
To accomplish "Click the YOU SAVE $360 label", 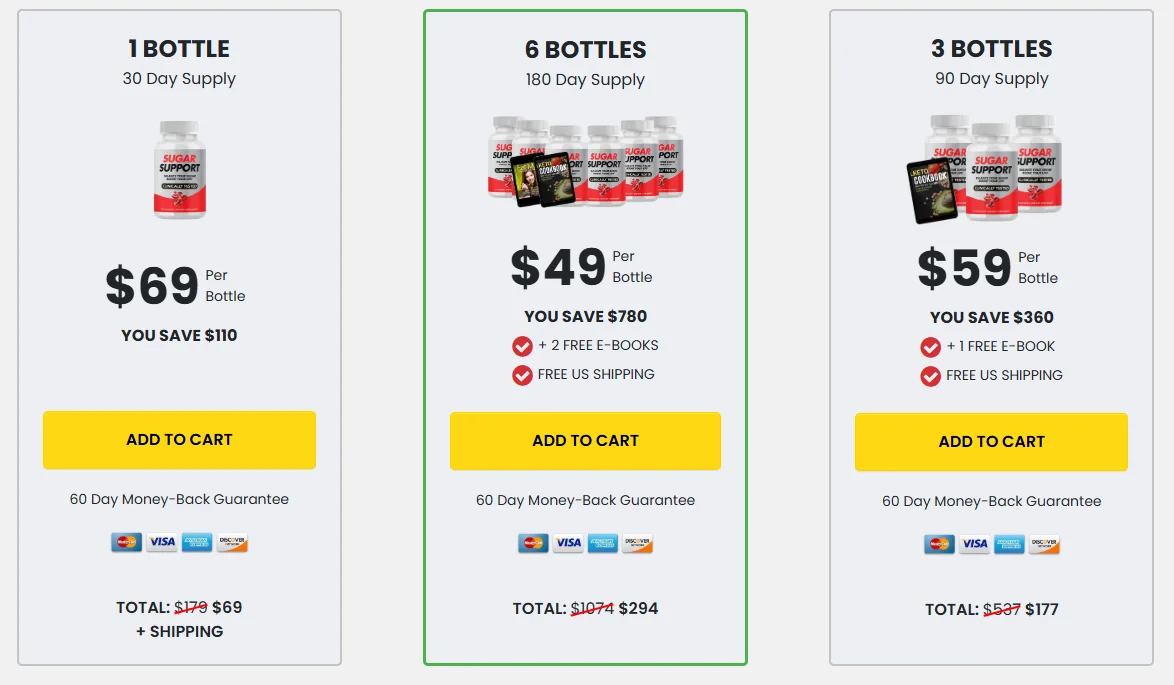I will coord(991,317).
